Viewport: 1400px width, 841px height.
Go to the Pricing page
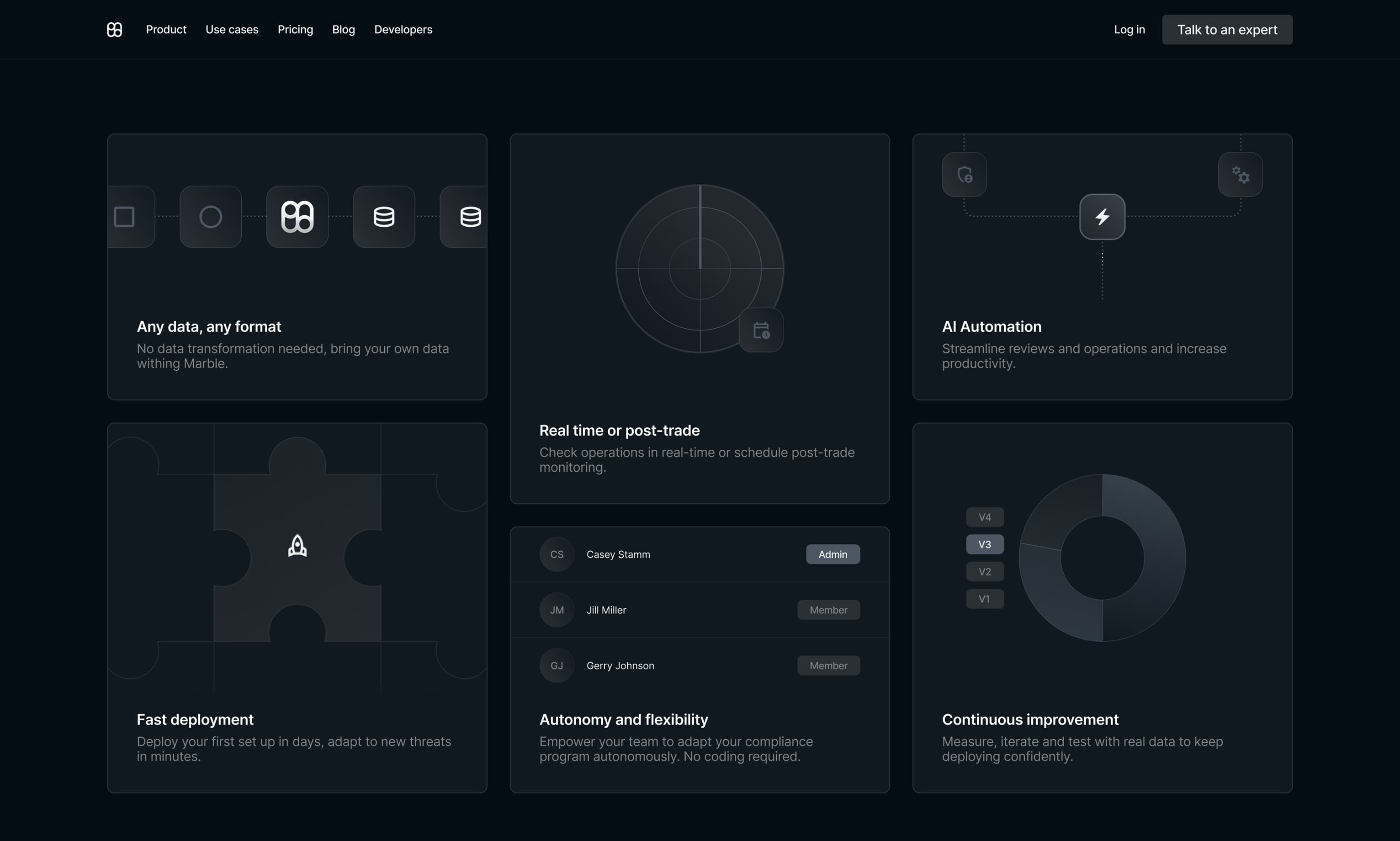pos(295,29)
